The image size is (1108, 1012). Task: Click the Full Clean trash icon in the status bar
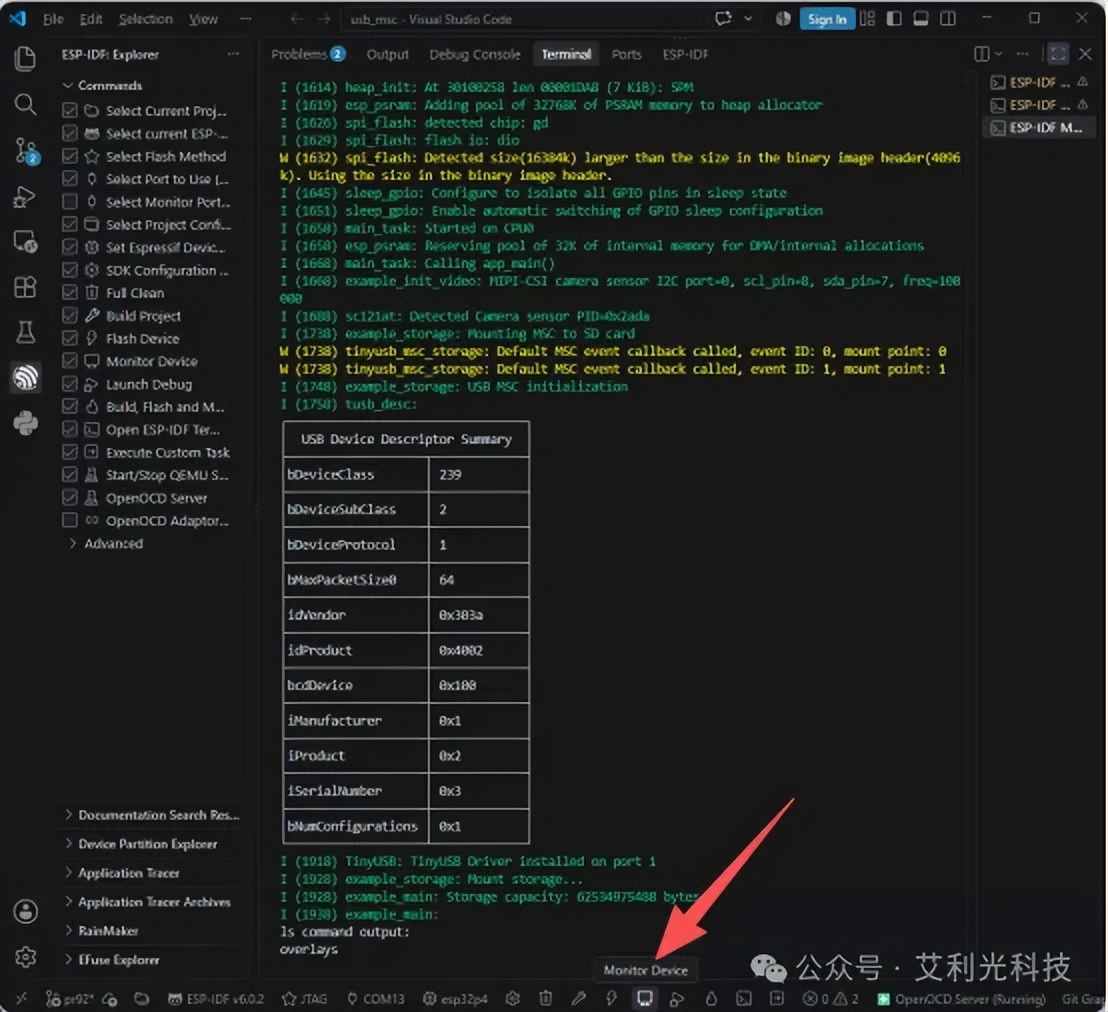(x=546, y=999)
